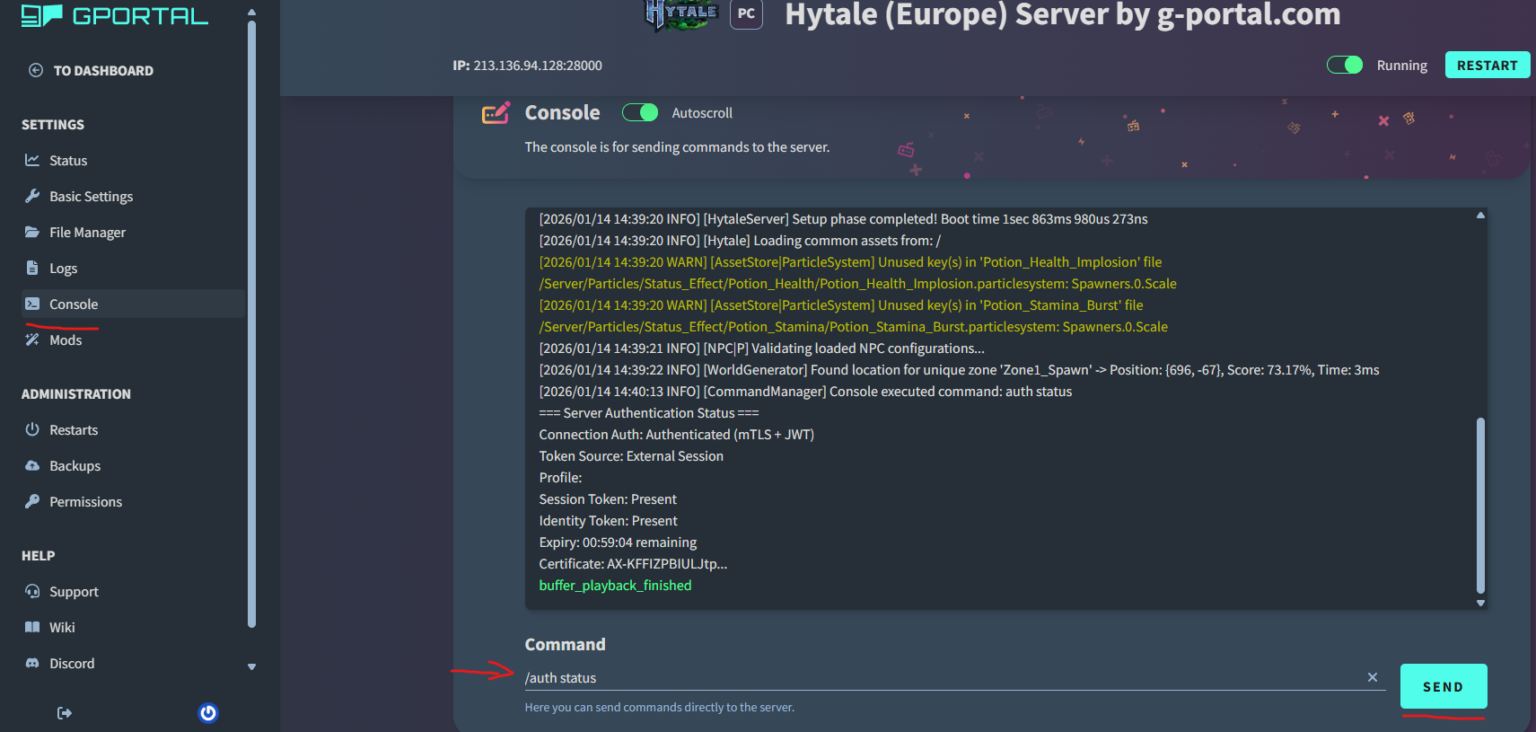
Task: Switch the Running toggle to stop server
Action: coord(1344,64)
